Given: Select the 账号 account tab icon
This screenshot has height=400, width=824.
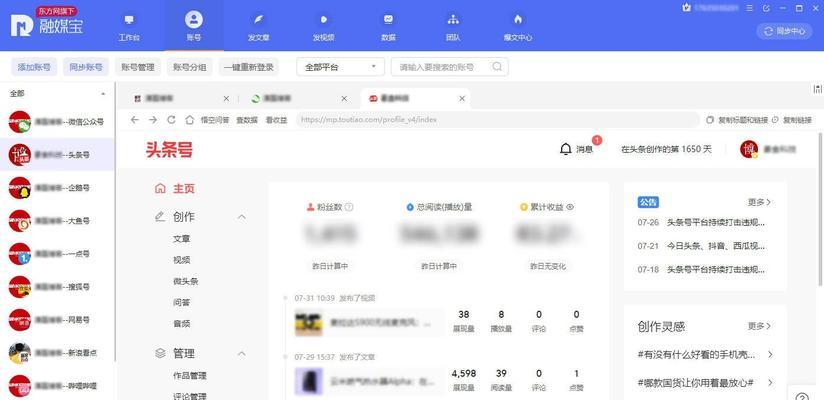Looking at the screenshot, I should click(193, 20).
